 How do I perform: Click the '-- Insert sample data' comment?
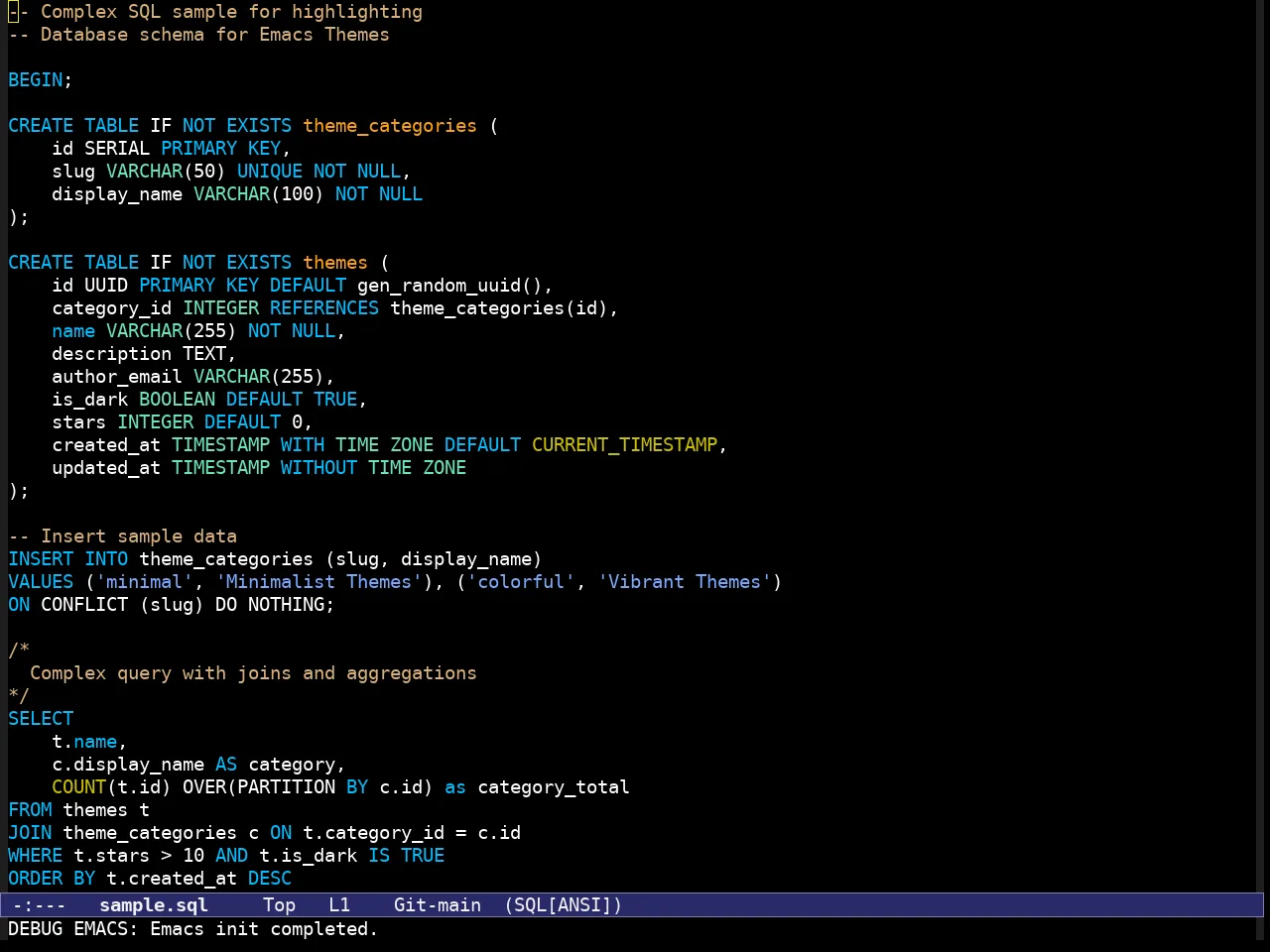click(x=123, y=536)
